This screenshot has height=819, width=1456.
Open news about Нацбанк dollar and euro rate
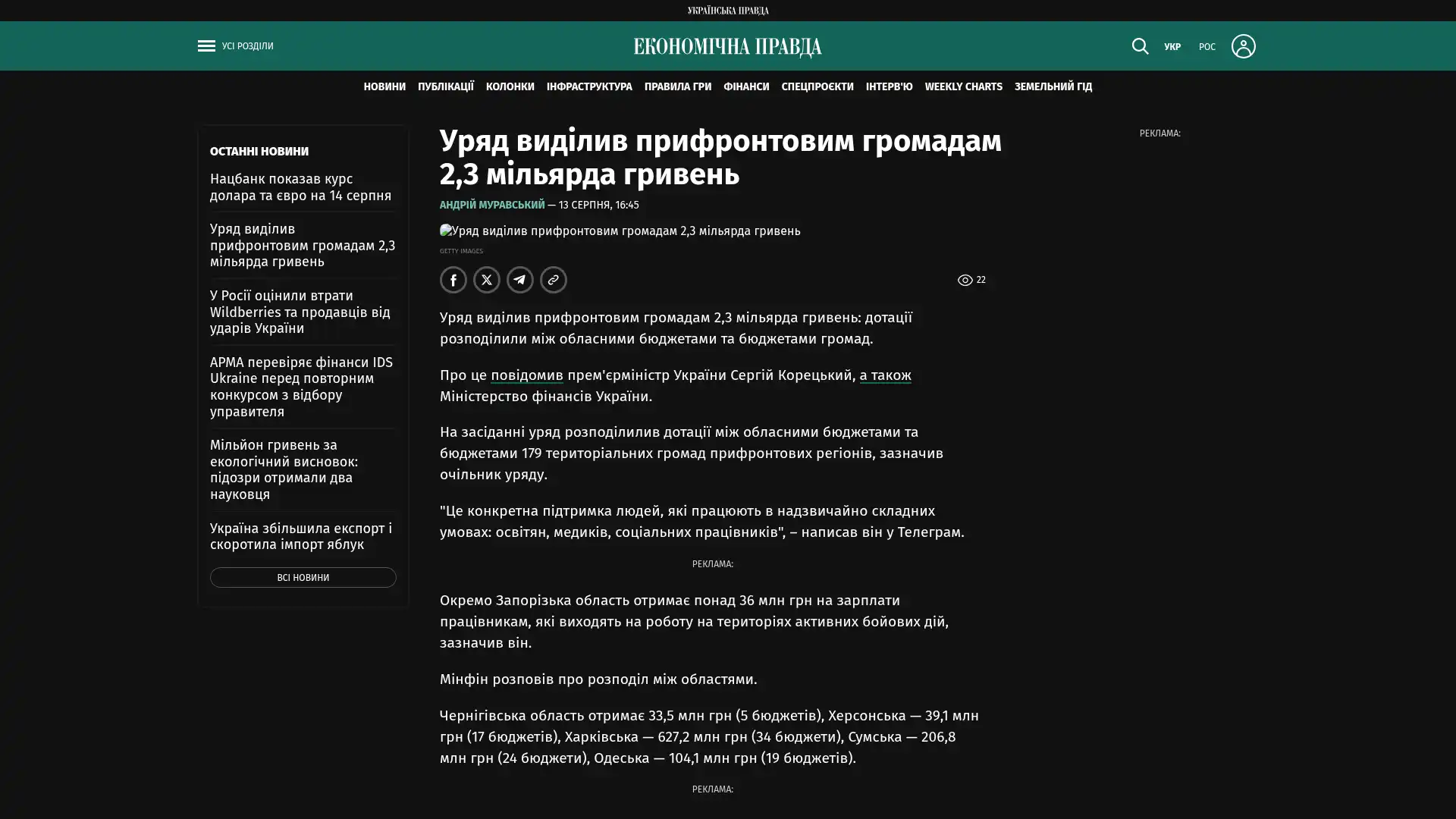point(301,187)
